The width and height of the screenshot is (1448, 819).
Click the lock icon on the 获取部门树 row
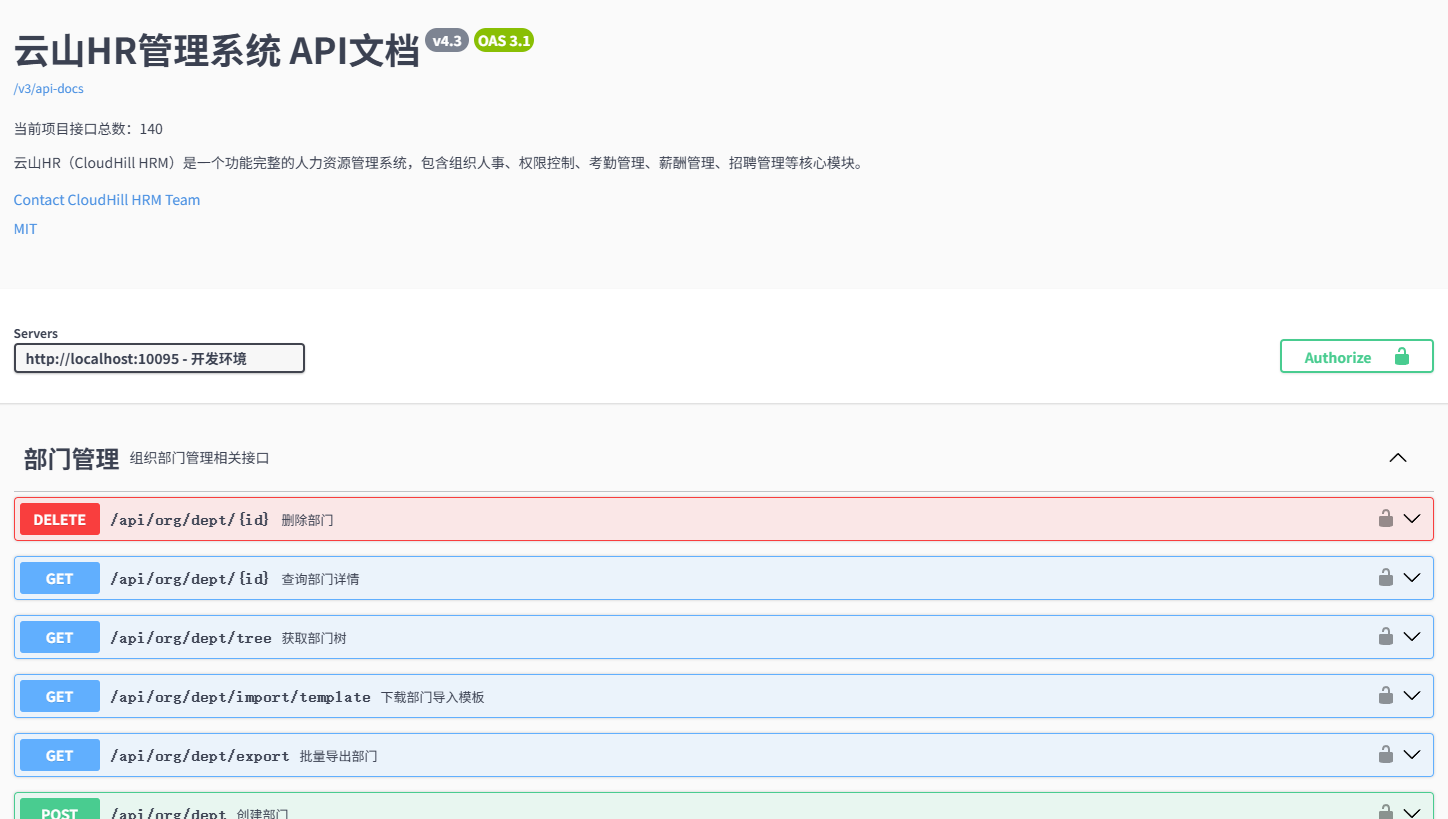pos(1386,636)
